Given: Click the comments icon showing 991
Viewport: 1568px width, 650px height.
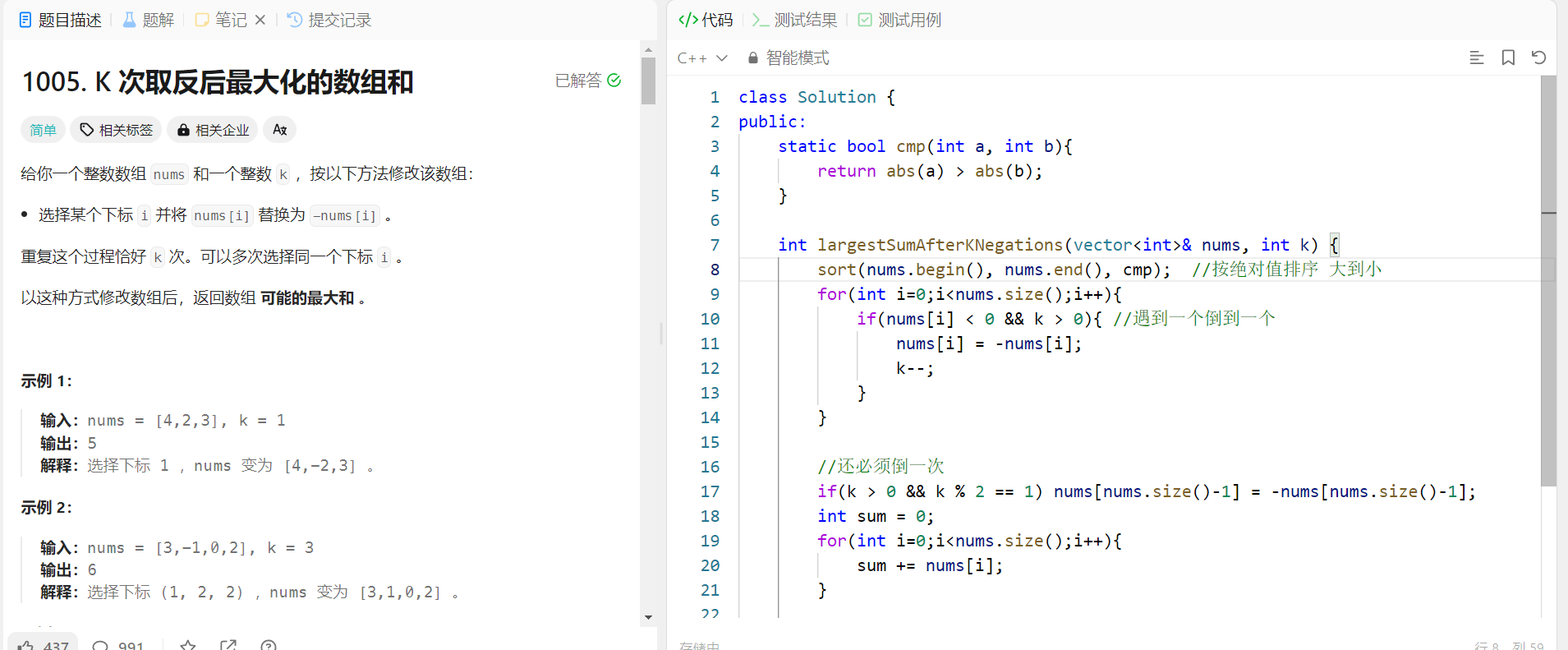Looking at the screenshot, I should coord(117,644).
